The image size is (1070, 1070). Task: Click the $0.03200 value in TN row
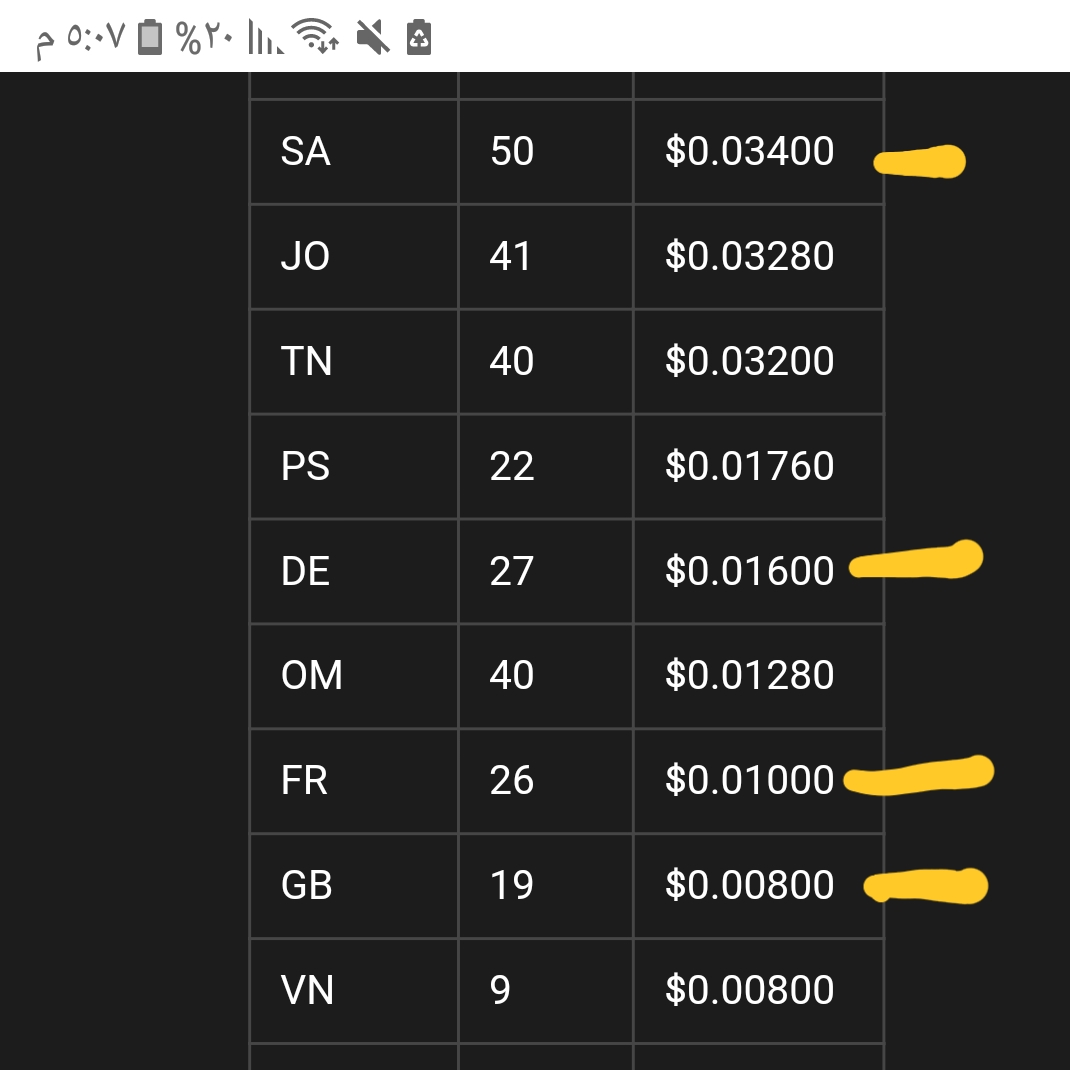749,362
